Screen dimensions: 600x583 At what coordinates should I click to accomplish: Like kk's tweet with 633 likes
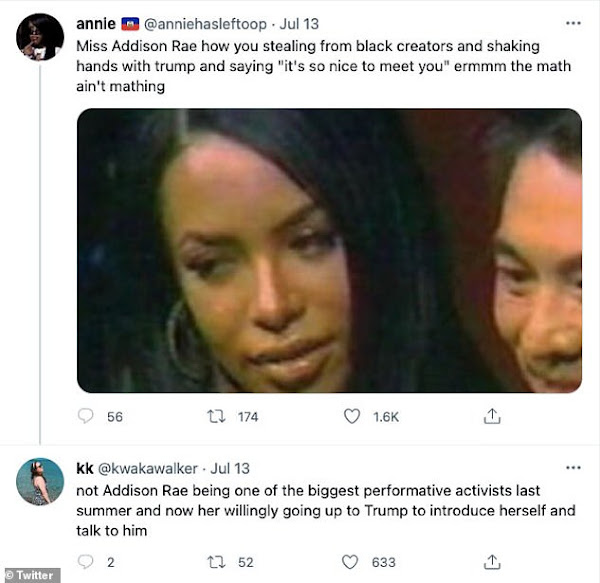pyautogui.click(x=350, y=562)
